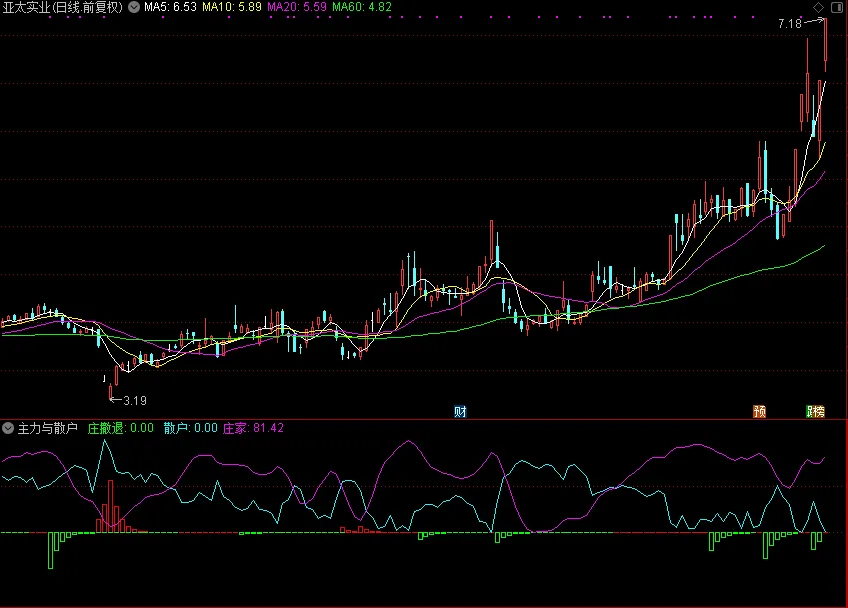Click the blue 财 financial report marker
The height and width of the screenshot is (608, 848).
point(460,412)
